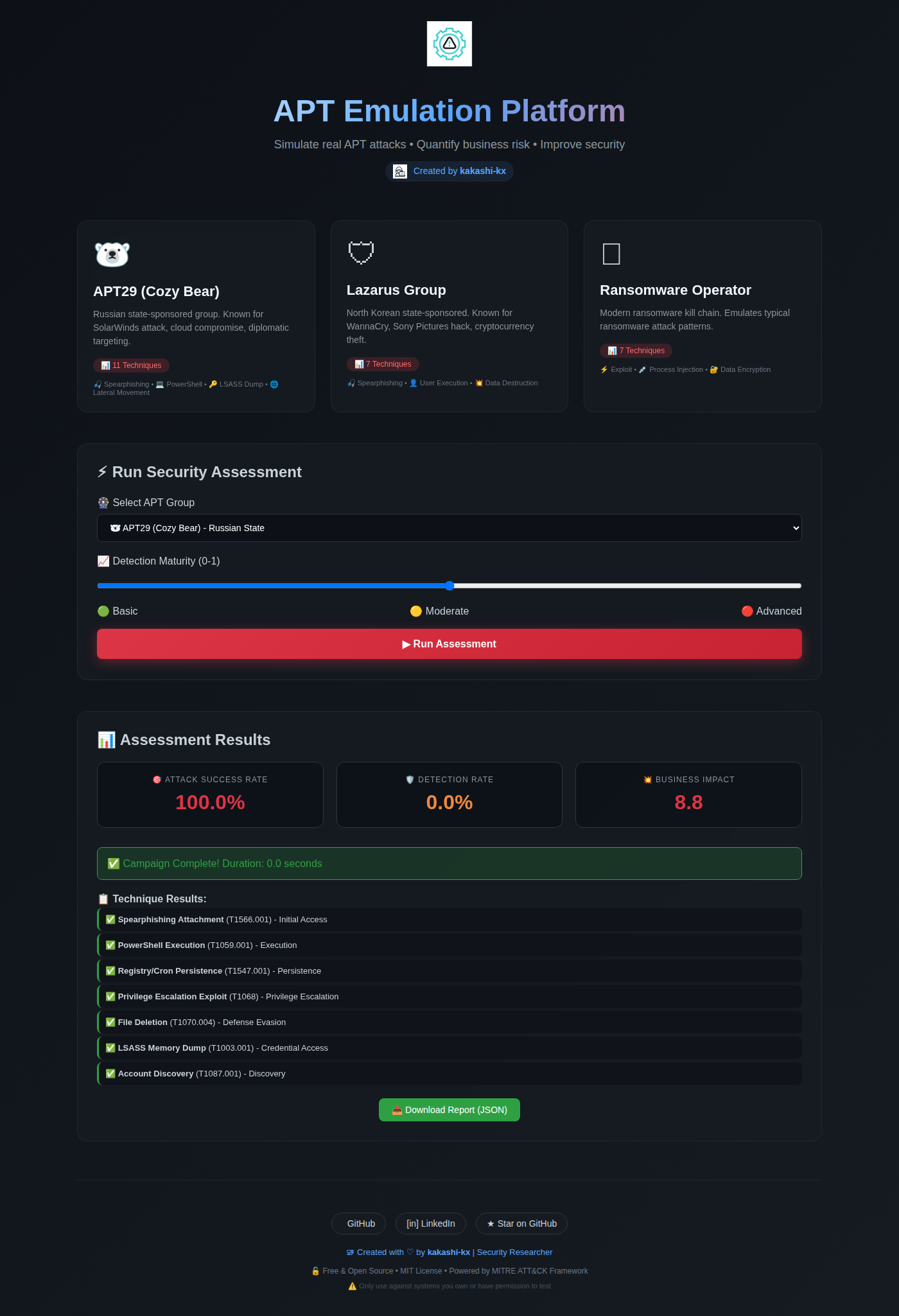Viewport: 899px width, 1316px height.
Task: Click the icon beside Select APT Group label
Action: click(103, 503)
